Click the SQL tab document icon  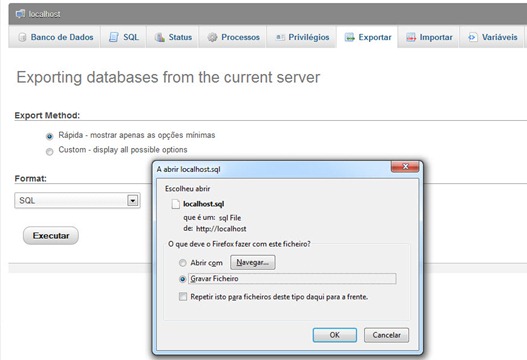(114, 37)
